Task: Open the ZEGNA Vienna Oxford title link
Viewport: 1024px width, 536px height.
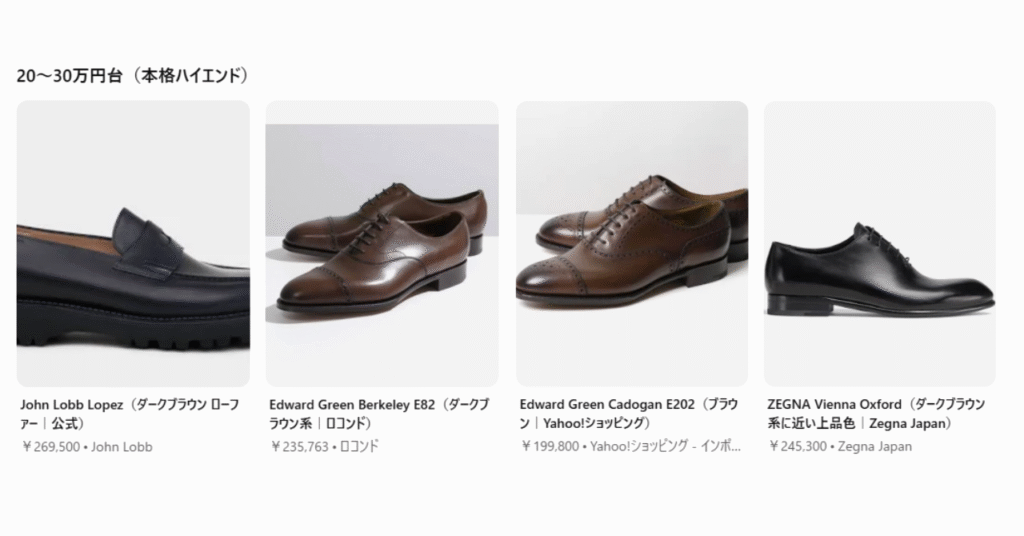Action: 876,414
